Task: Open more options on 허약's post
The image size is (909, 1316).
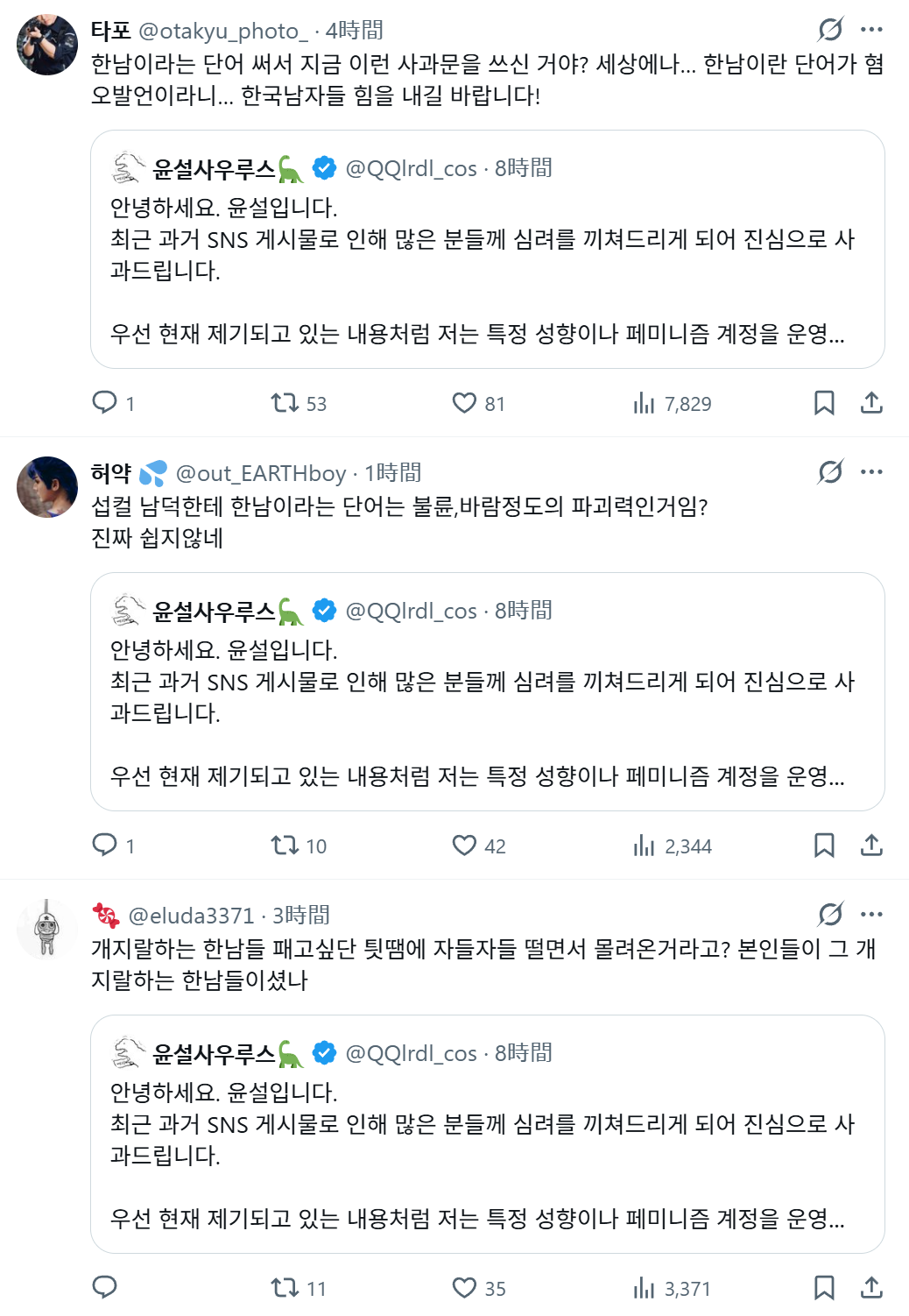Action: (871, 472)
